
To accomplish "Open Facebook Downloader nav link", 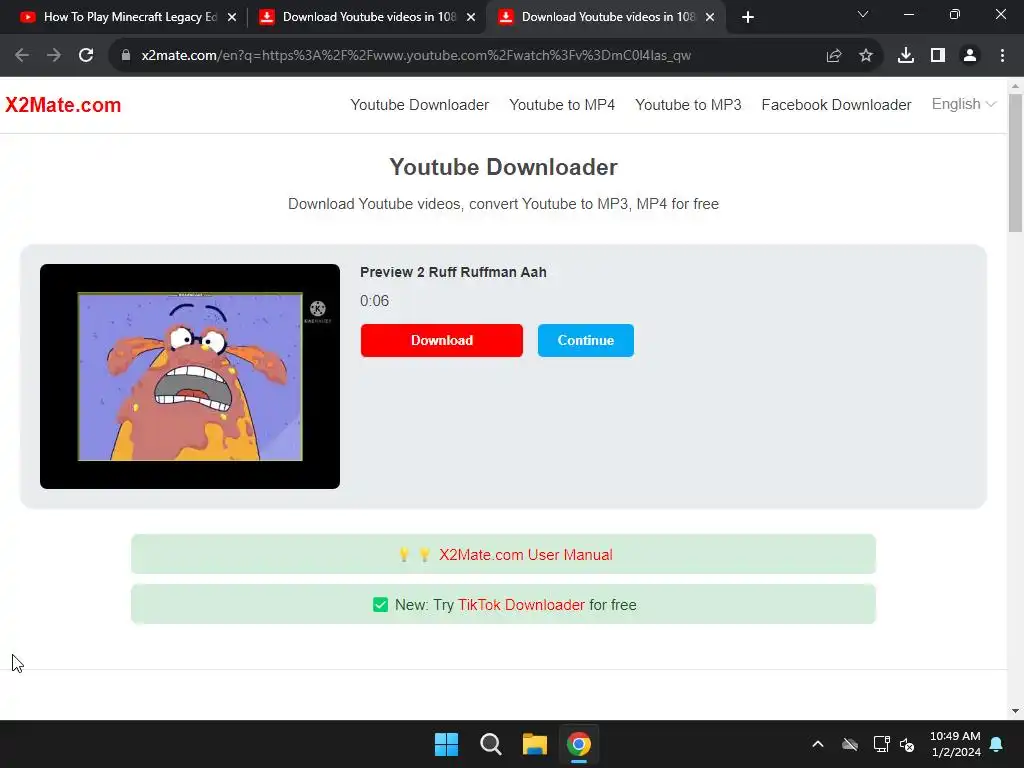I will pos(836,105).
